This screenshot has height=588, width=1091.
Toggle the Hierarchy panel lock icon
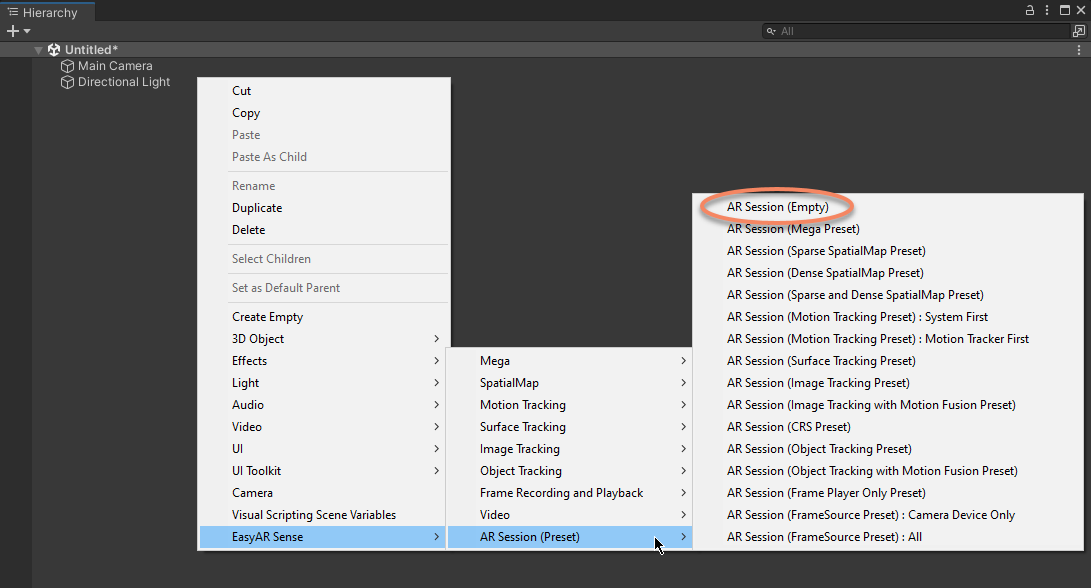[1030, 10]
